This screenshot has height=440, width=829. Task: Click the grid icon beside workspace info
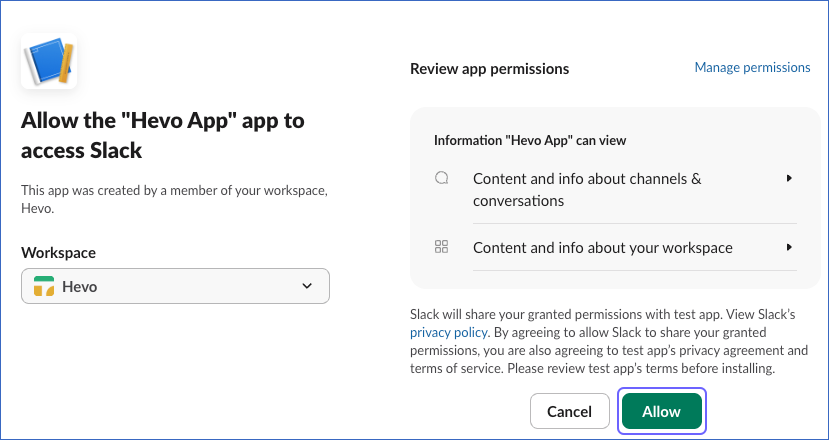click(x=441, y=247)
